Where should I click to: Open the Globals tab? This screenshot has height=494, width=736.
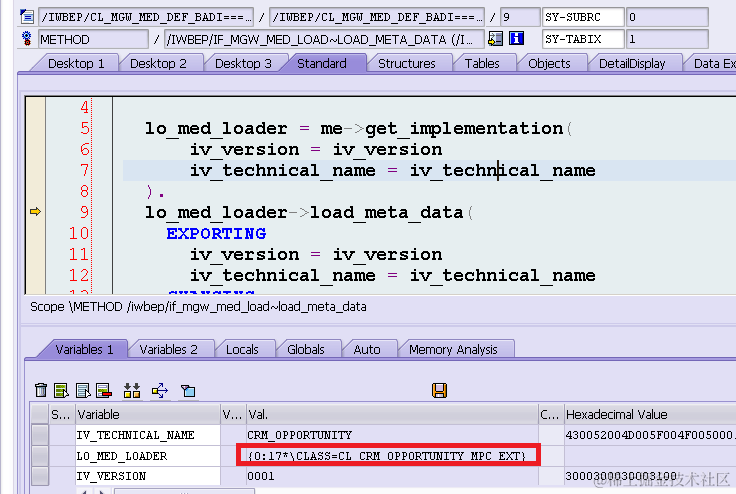(x=306, y=349)
